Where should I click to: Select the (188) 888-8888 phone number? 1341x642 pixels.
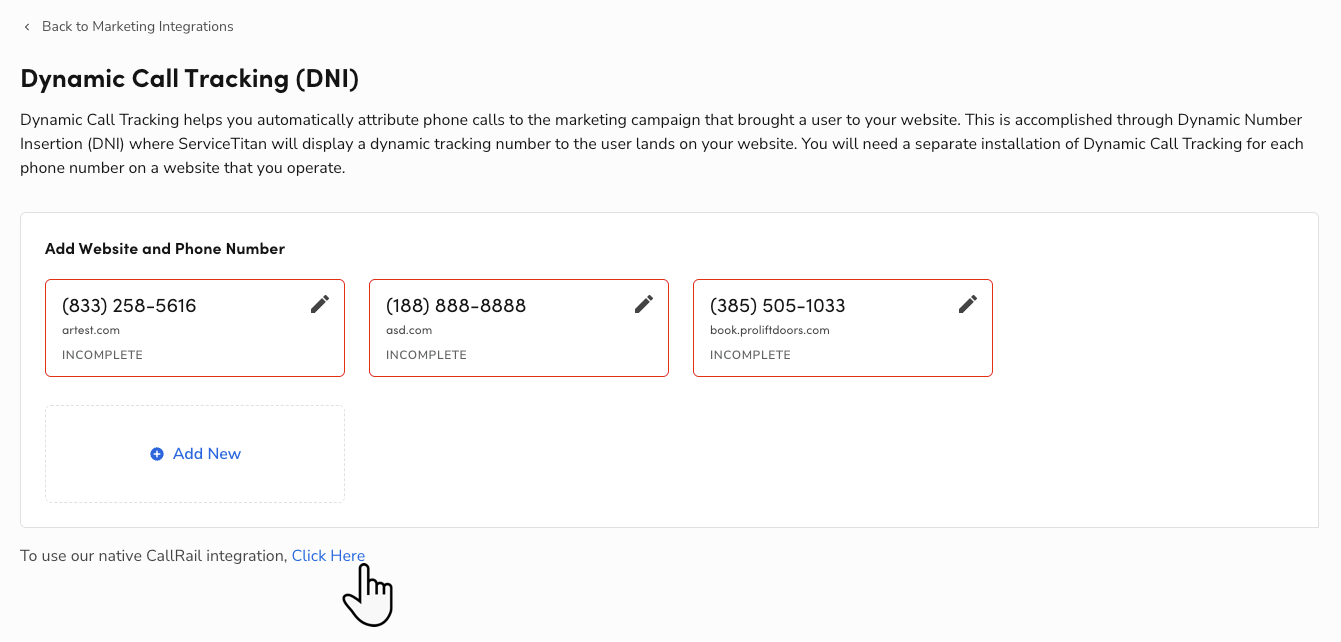(x=455, y=306)
